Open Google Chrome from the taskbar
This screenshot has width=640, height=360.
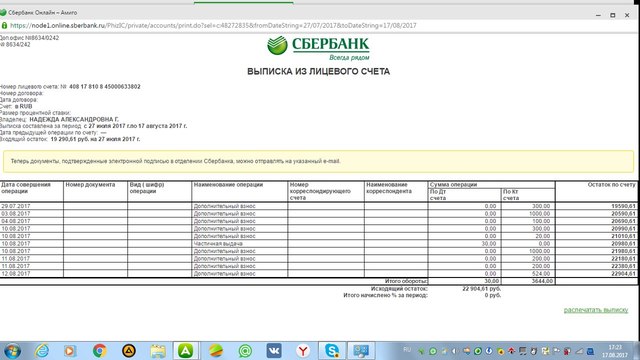pos(100,351)
